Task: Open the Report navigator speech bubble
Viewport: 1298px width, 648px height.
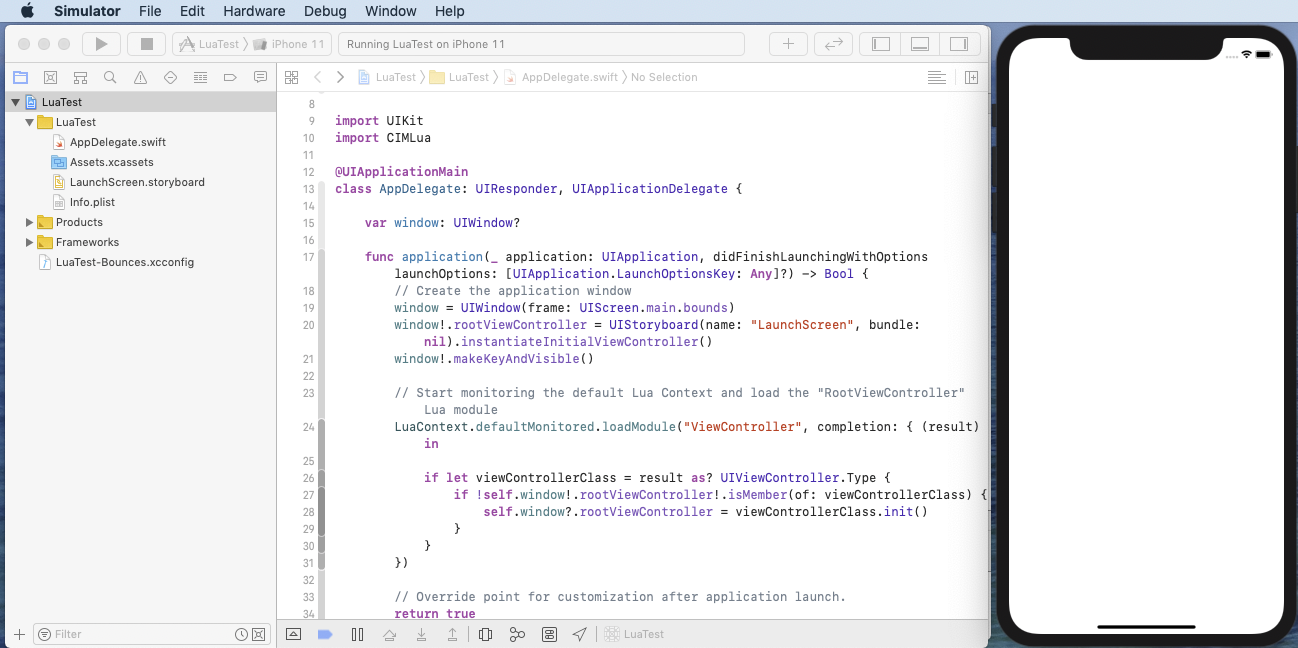Action: pyautogui.click(x=260, y=77)
